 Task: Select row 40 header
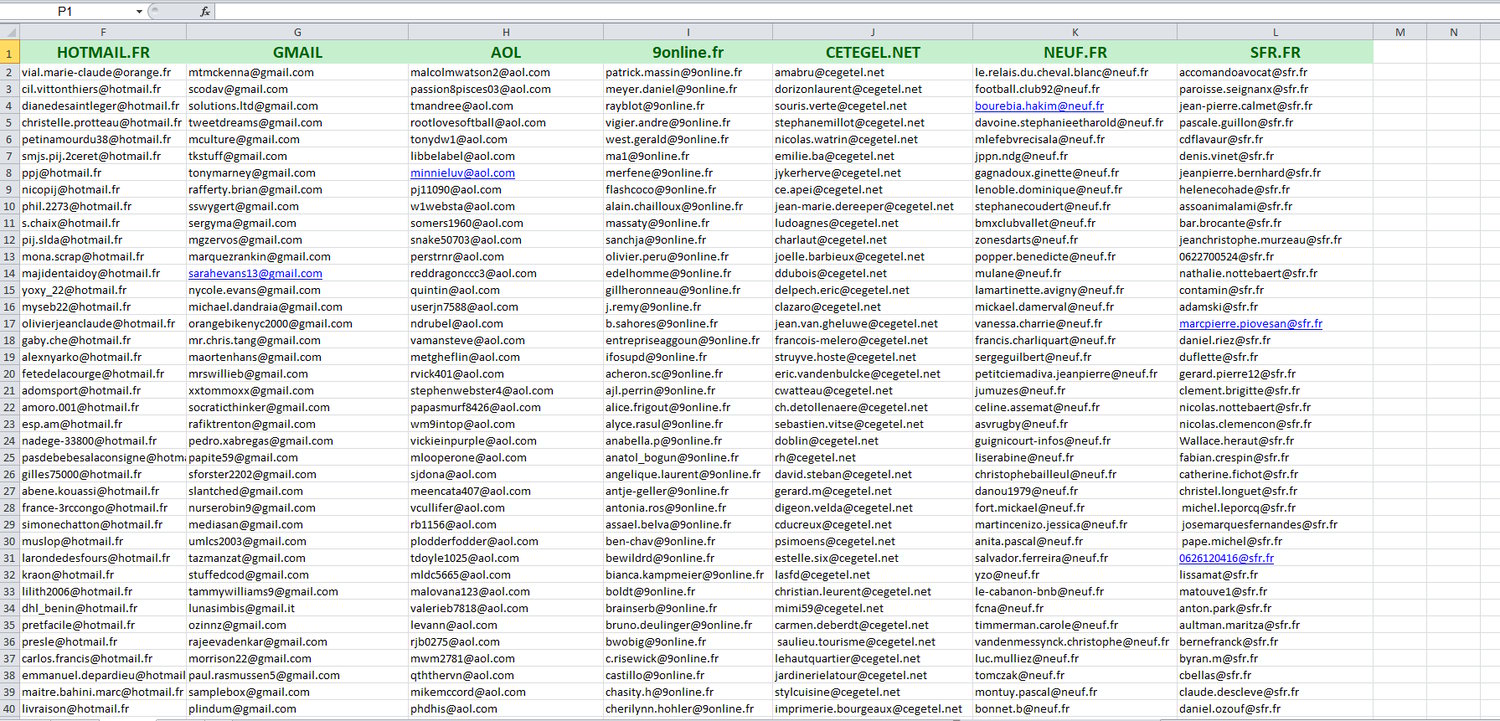9,709
